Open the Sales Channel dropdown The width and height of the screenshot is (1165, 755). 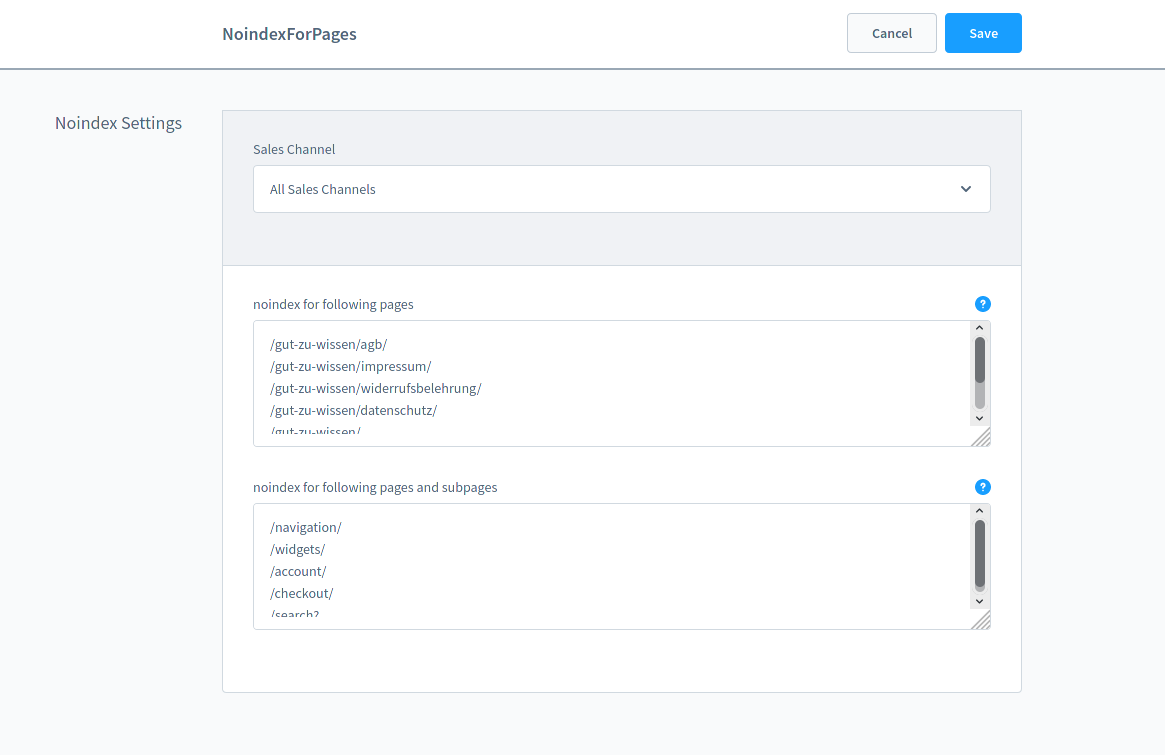coord(621,189)
